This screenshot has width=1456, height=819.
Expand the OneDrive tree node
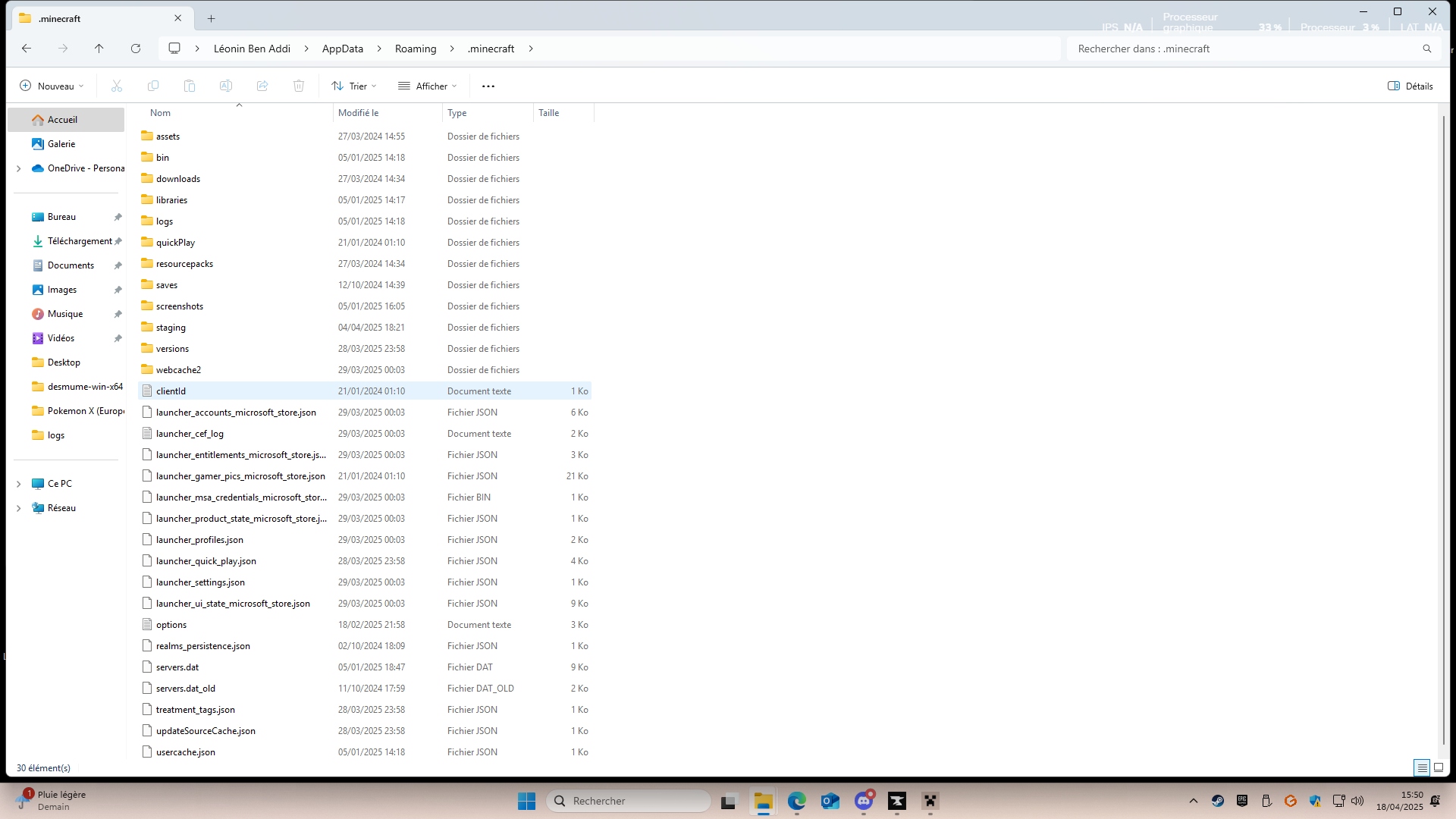tap(19, 168)
